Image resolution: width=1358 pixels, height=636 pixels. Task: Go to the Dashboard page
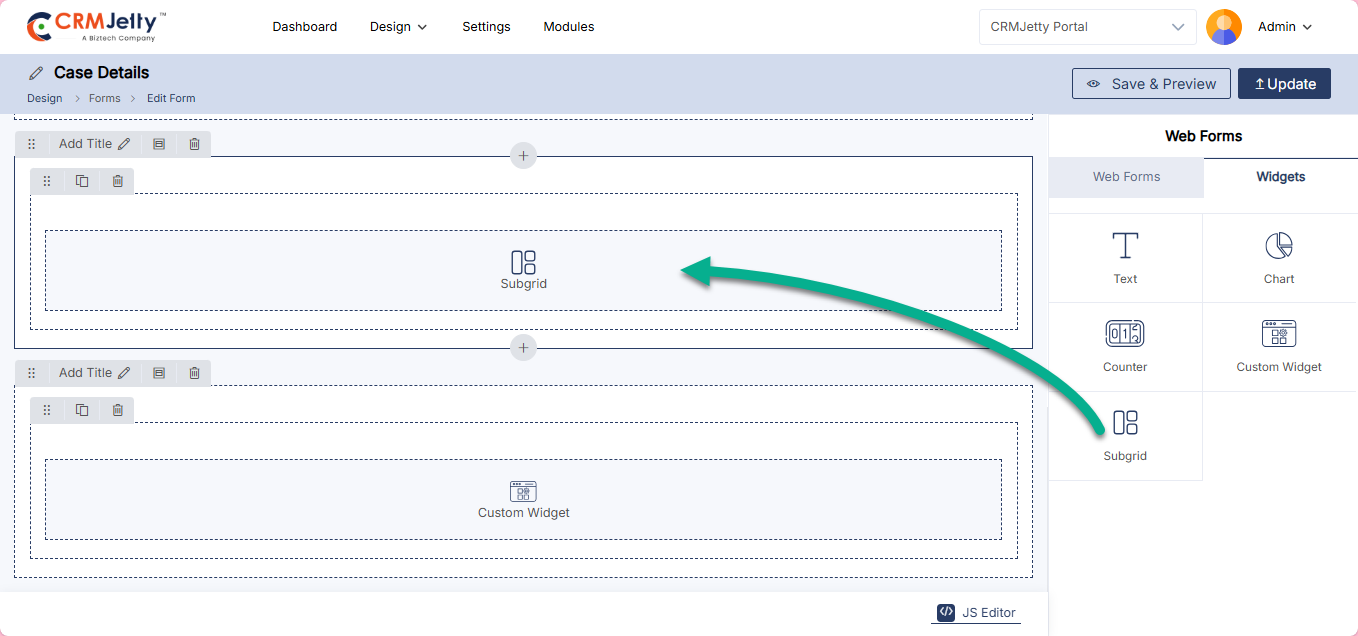click(x=304, y=27)
